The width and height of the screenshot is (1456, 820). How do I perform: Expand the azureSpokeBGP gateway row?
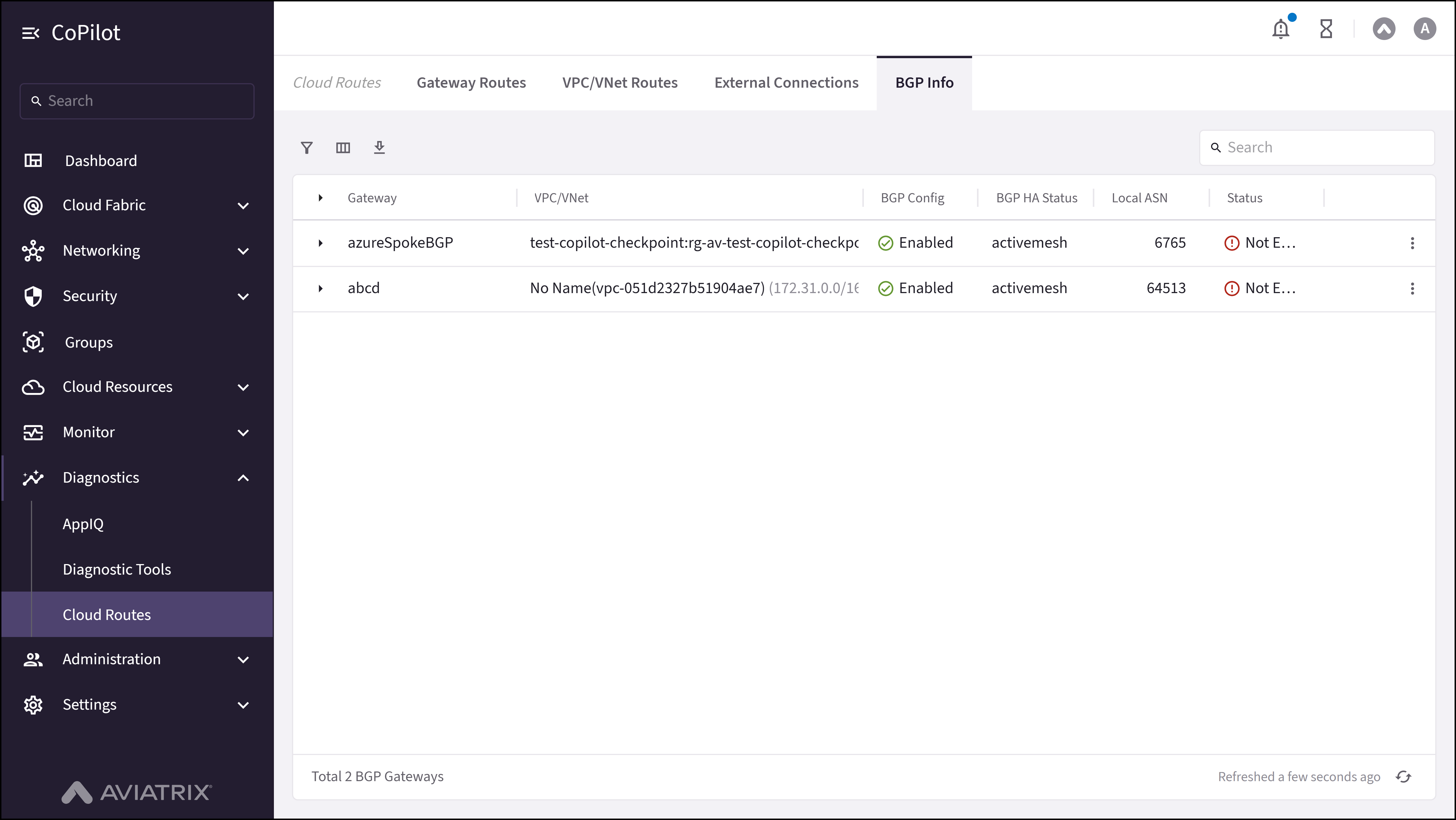(320, 243)
